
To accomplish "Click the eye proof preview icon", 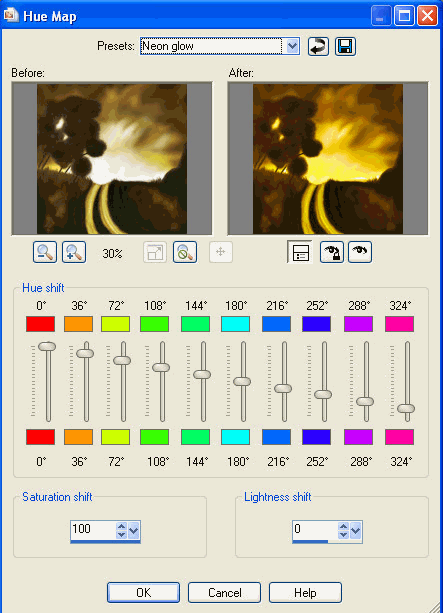I will point(360,252).
